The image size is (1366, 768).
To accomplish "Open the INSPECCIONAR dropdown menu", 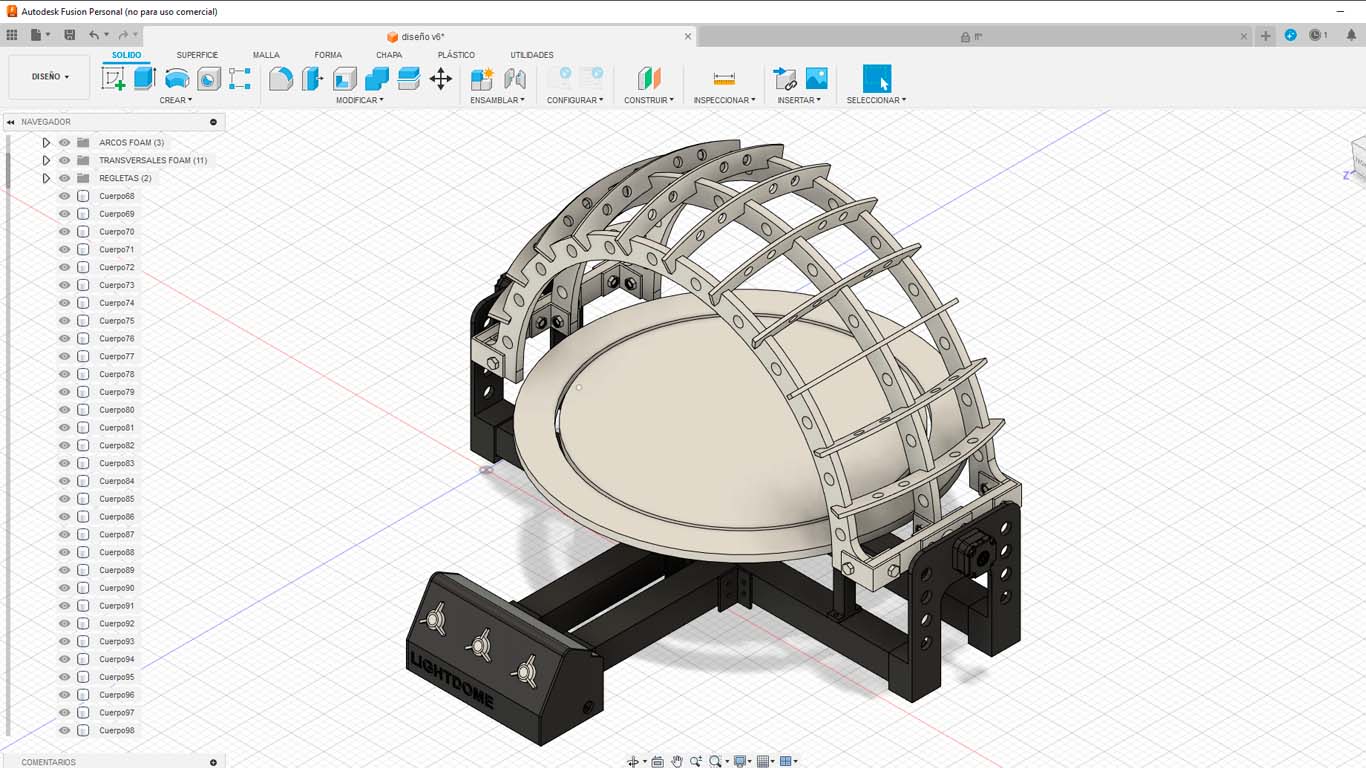I will [725, 100].
